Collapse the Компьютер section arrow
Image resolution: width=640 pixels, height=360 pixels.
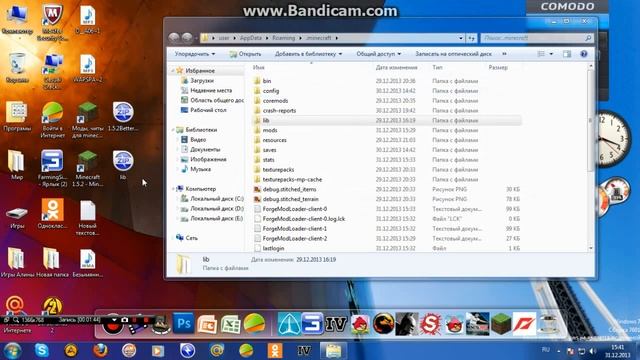pyautogui.click(x=173, y=189)
